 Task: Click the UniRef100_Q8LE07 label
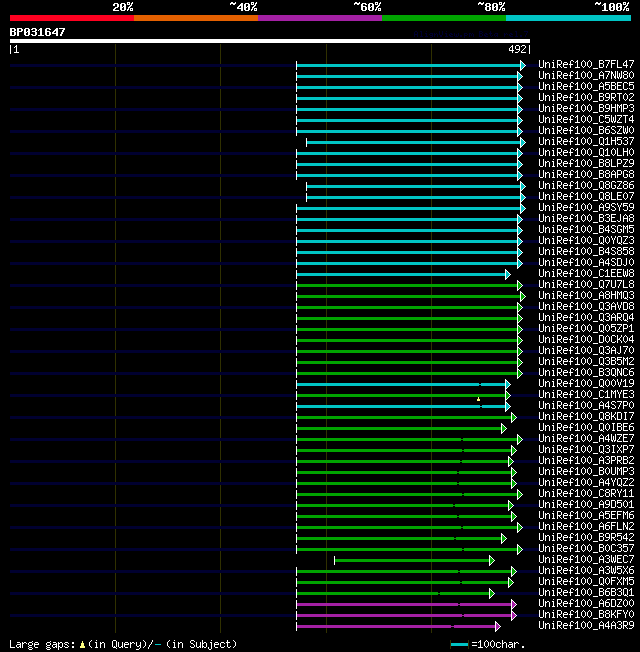[x=586, y=197]
